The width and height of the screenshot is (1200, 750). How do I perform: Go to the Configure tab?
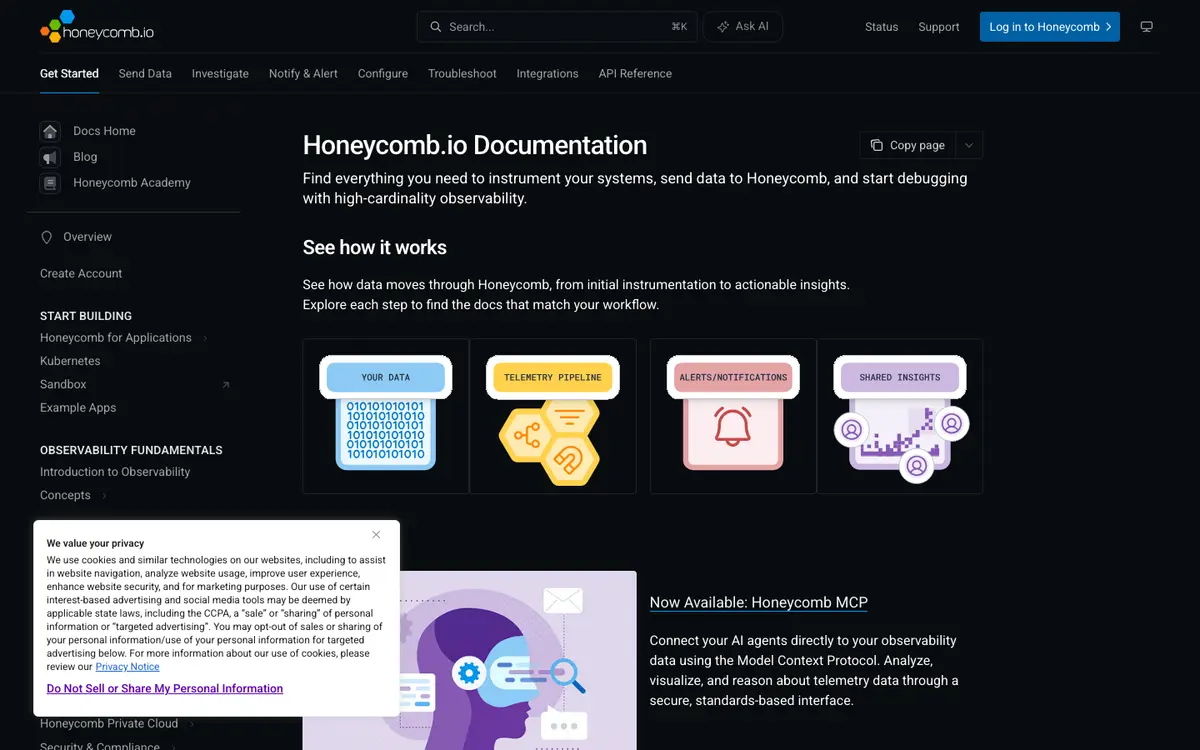383,74
